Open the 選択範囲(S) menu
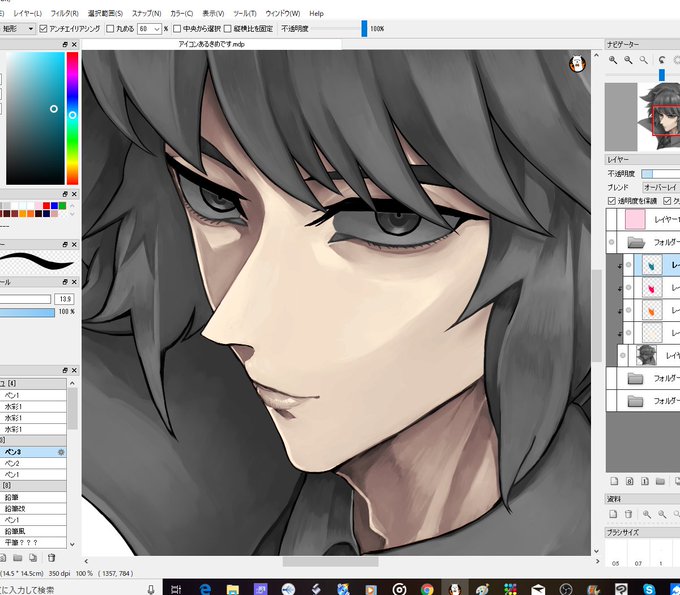 [x=105, y=13]
